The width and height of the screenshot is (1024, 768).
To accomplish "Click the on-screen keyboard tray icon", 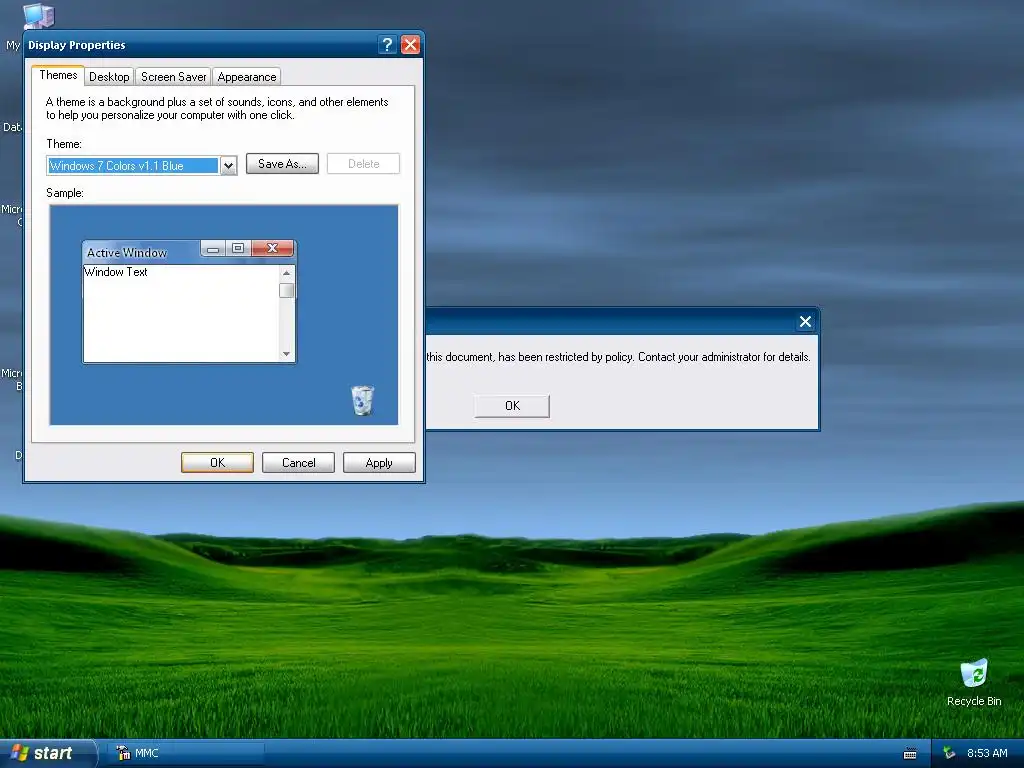I will tap(910, 754).
